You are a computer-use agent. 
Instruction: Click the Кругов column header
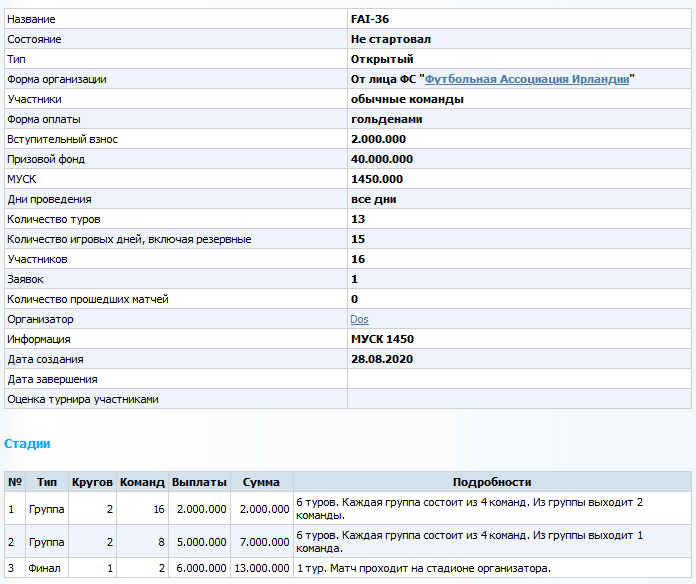click(92, 482)
